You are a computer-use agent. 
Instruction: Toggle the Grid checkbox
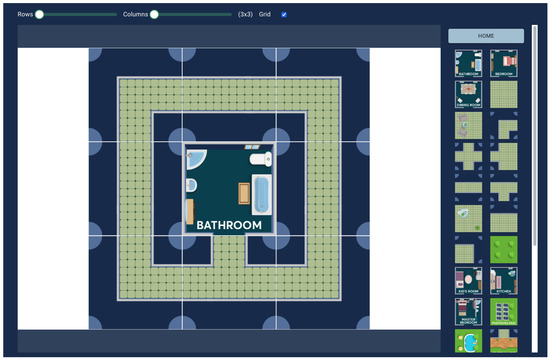click(284, 14)
